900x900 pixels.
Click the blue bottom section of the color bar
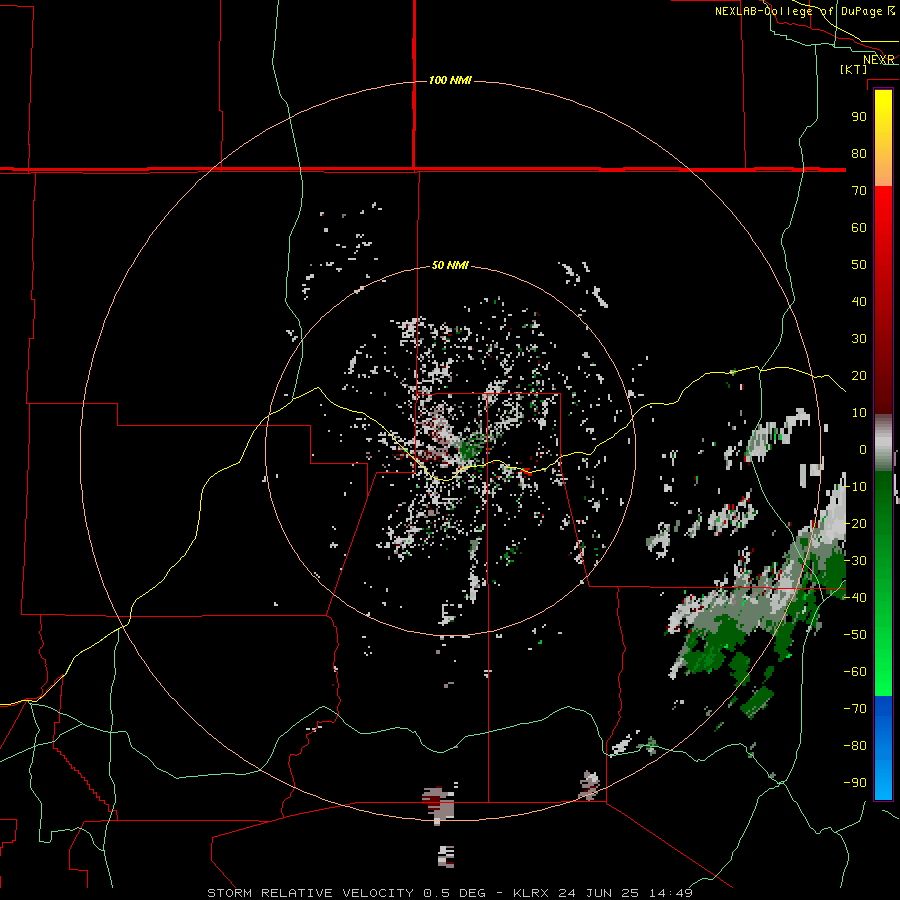(x=883, y=748)
